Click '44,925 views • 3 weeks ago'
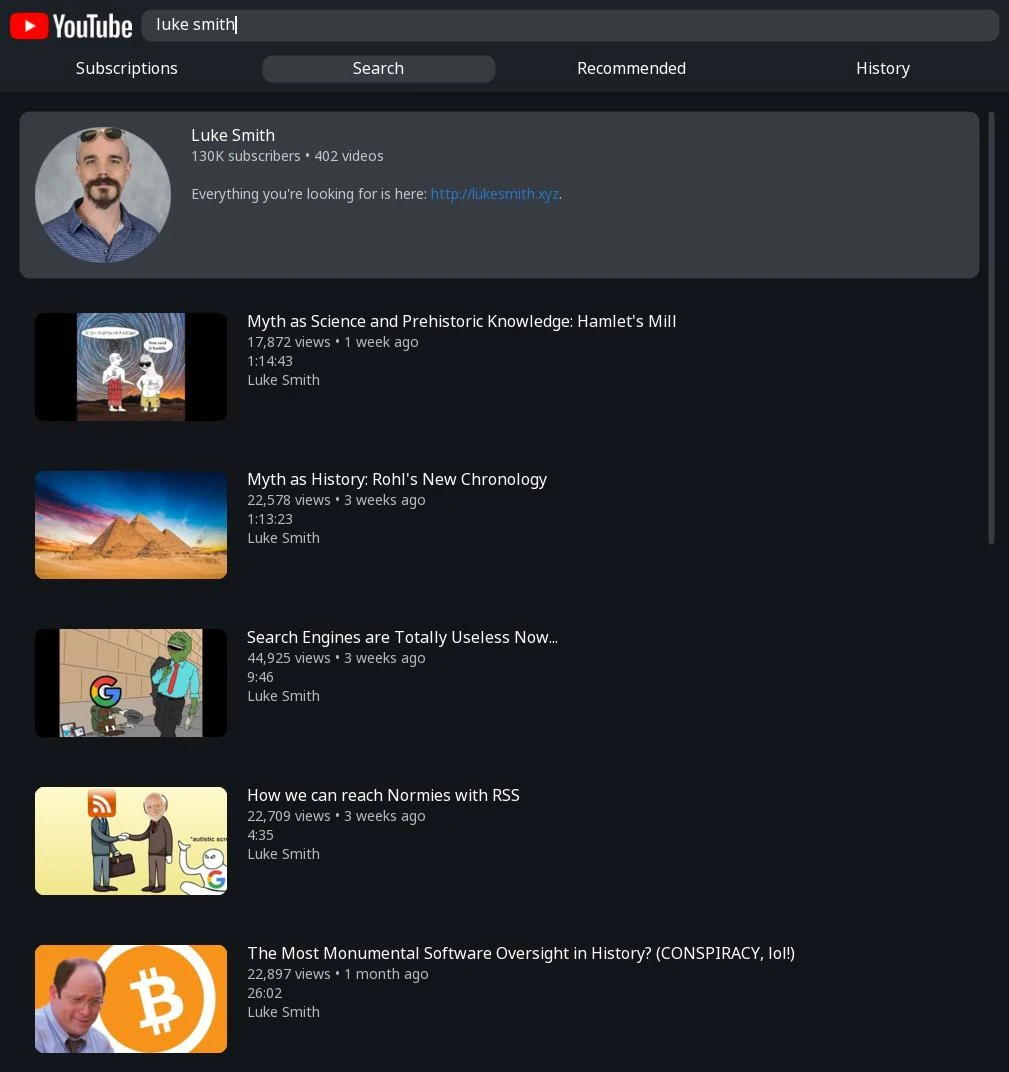The image size is (1009, 1072). coord(336,658)
